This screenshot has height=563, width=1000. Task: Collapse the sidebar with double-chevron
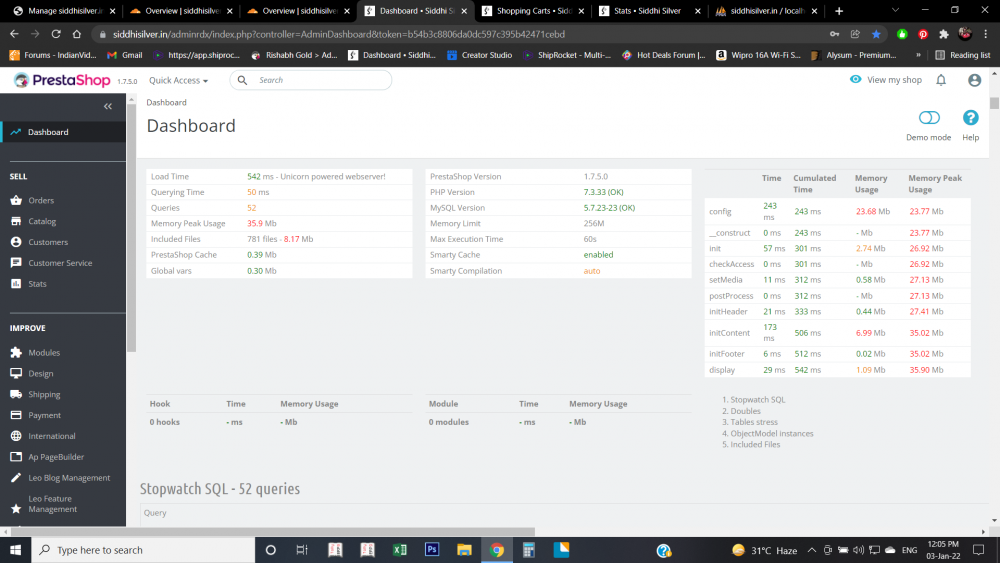coord(108,106)
